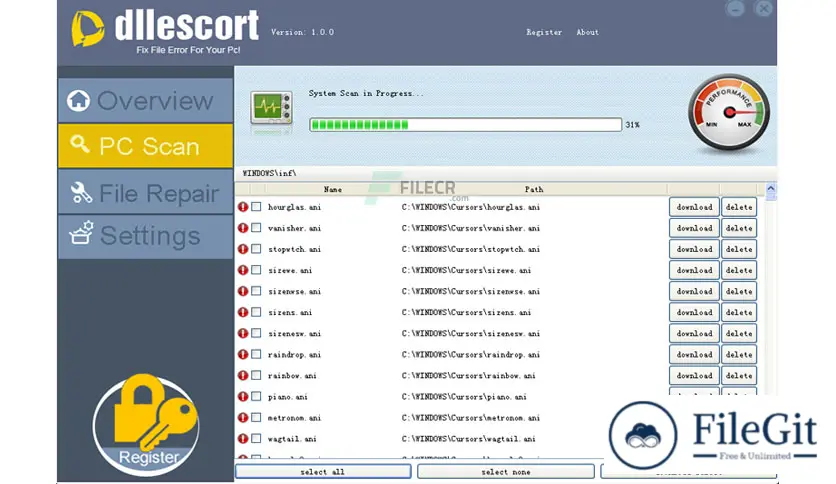Image resolution: width=836 pixels, height=484 pixels.
Task: Click the Settings toolbox icon
Action: tap(81, 233)
